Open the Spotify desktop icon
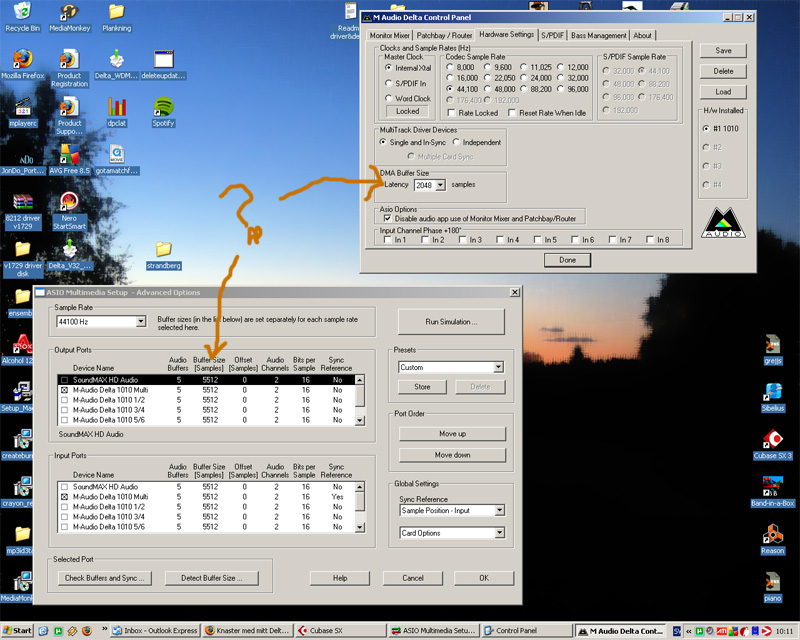The width and height of the screenshot is (800, 640). [163, 112]
